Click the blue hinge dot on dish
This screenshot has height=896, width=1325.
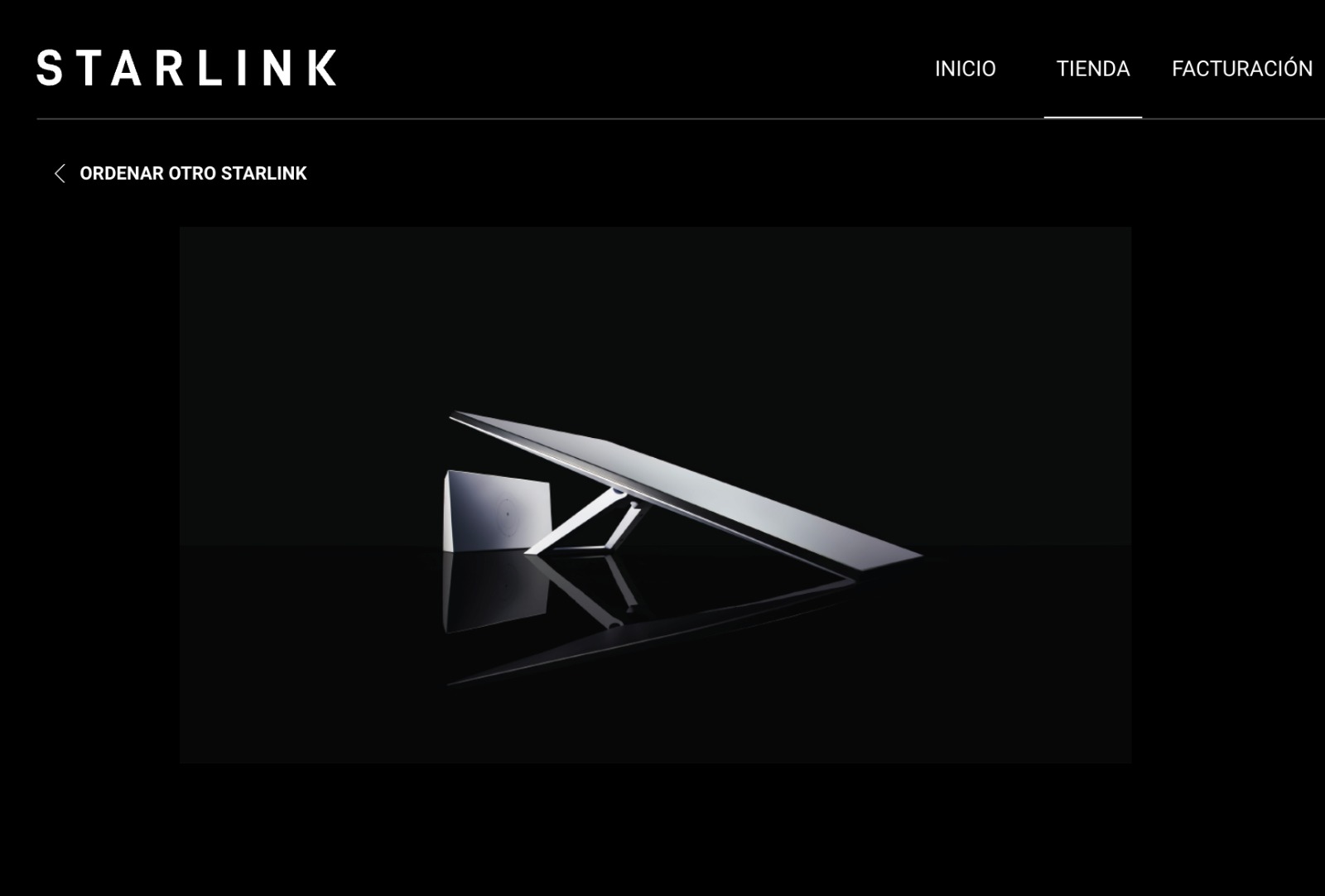[x=619, y=493]
